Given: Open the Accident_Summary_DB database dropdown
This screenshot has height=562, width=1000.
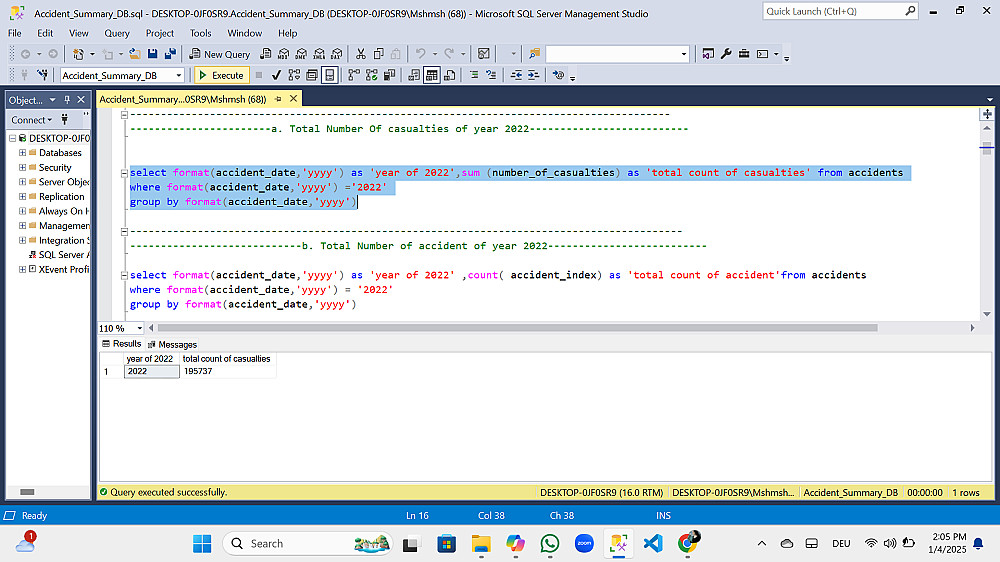Looking at the screenshot, I should [x=179, y=75].
